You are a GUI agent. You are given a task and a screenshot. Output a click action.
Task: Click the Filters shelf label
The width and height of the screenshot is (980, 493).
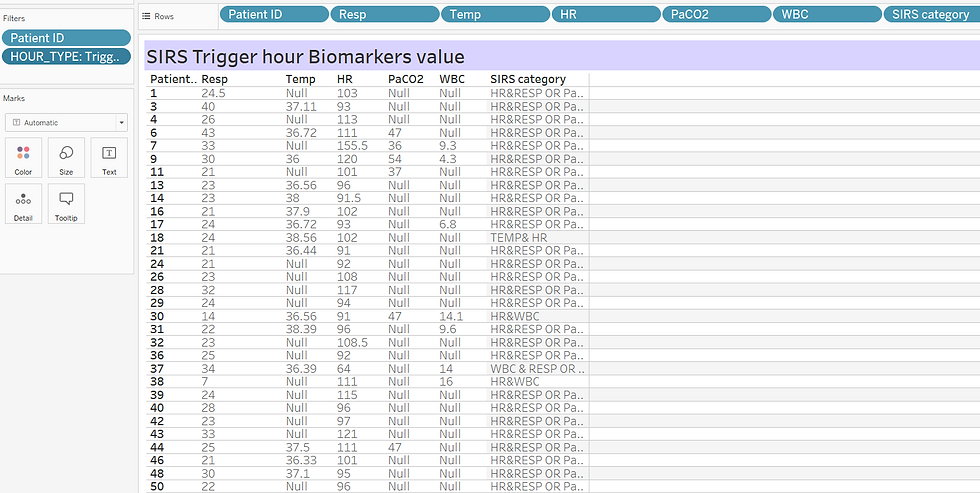click(x=14, y=19)
